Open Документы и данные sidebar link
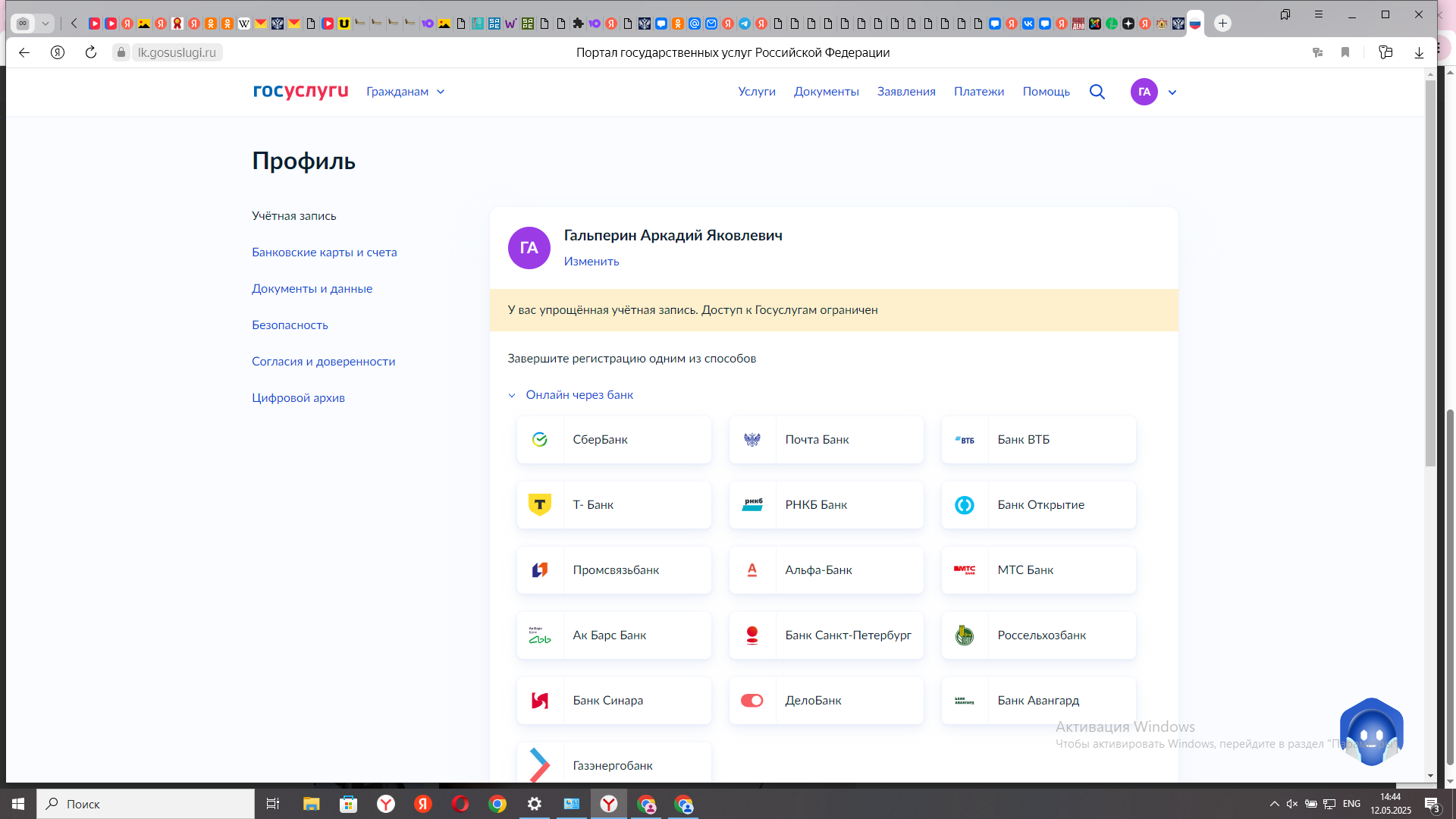Screen dimensions: 1456x819 [312, 289]
